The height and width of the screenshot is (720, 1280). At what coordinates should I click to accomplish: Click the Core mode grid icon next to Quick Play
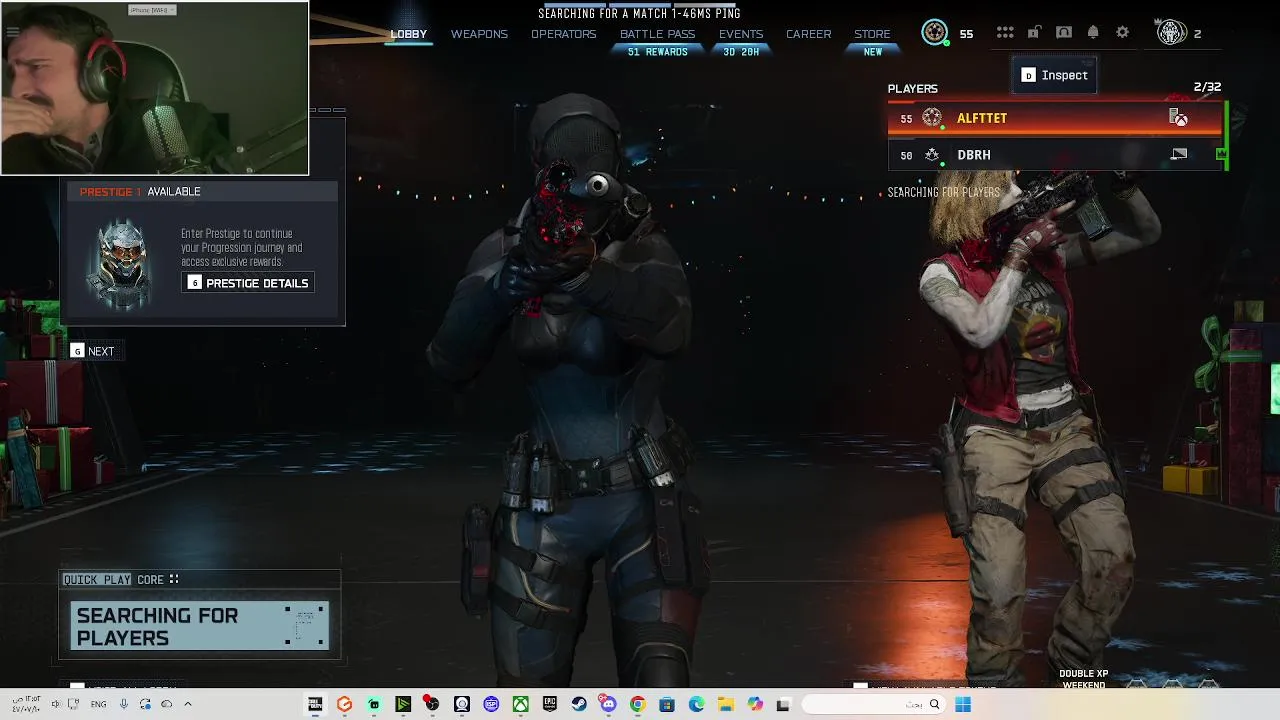point(174,579)
